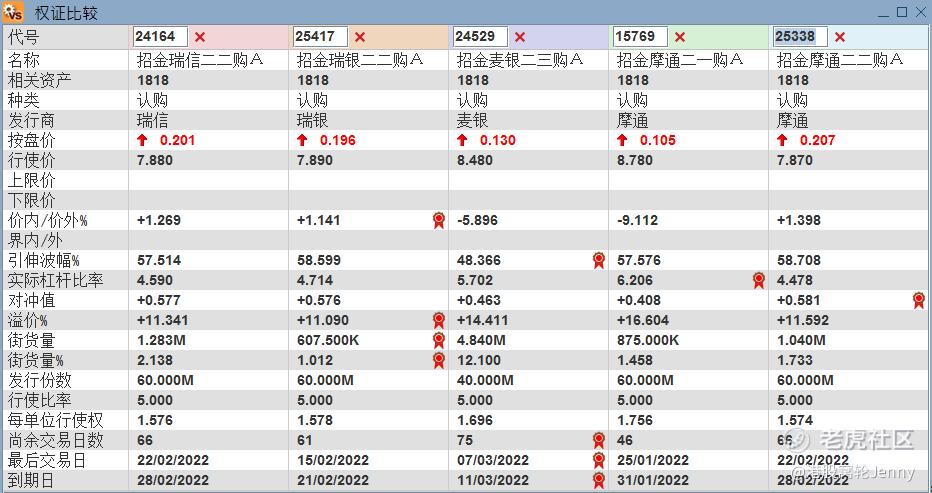The width and height of the screenshot is (932, 493).
Task: Select the 按盘价 row label
Action: [32, 140]
